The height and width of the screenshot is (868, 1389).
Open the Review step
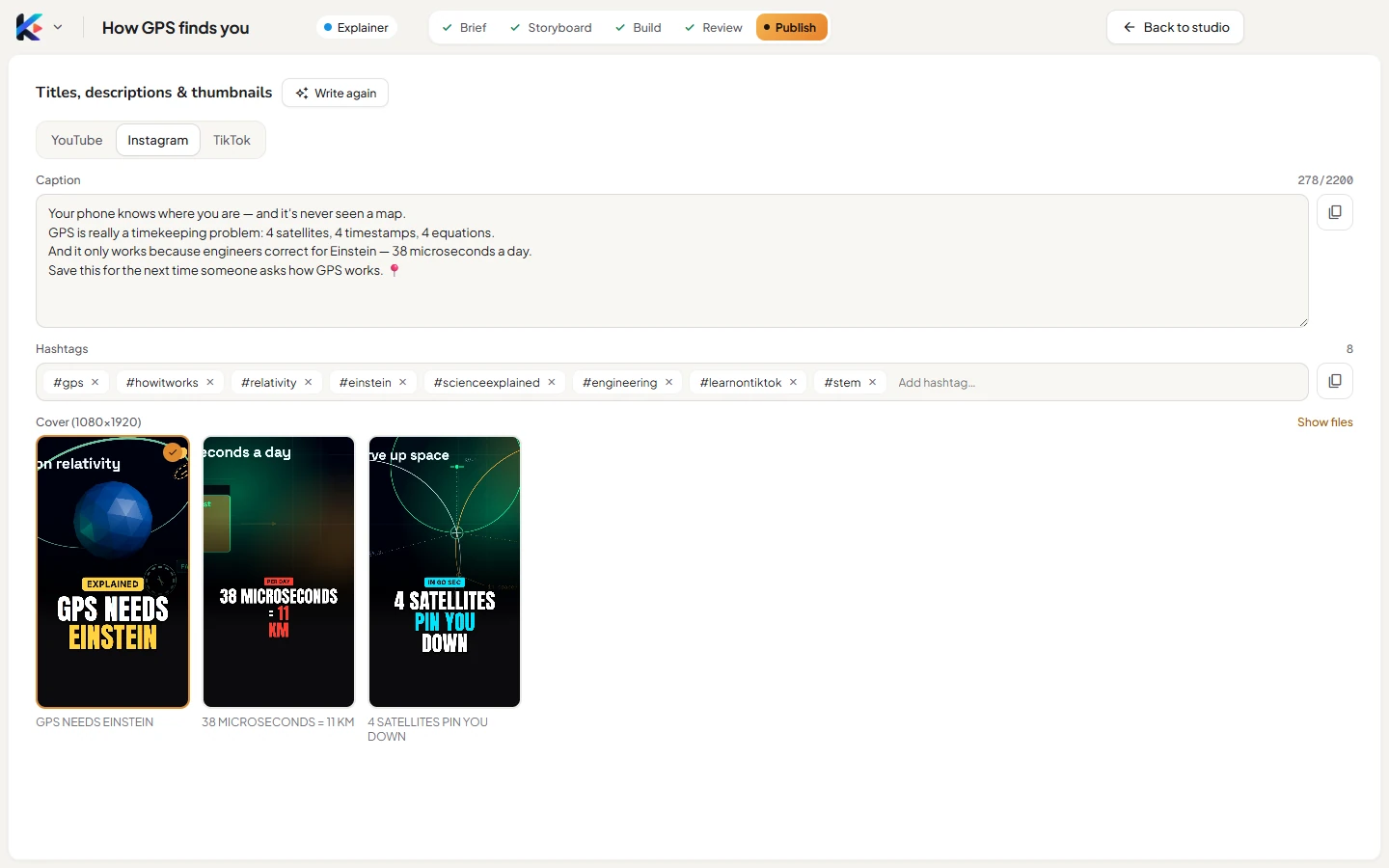pyautogui.click(x=713, y=27)
